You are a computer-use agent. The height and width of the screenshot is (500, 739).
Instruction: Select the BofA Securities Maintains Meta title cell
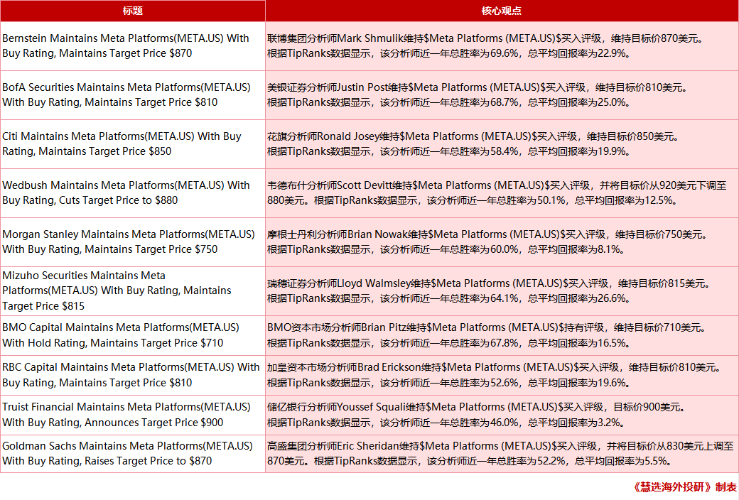tap(133, 95)
